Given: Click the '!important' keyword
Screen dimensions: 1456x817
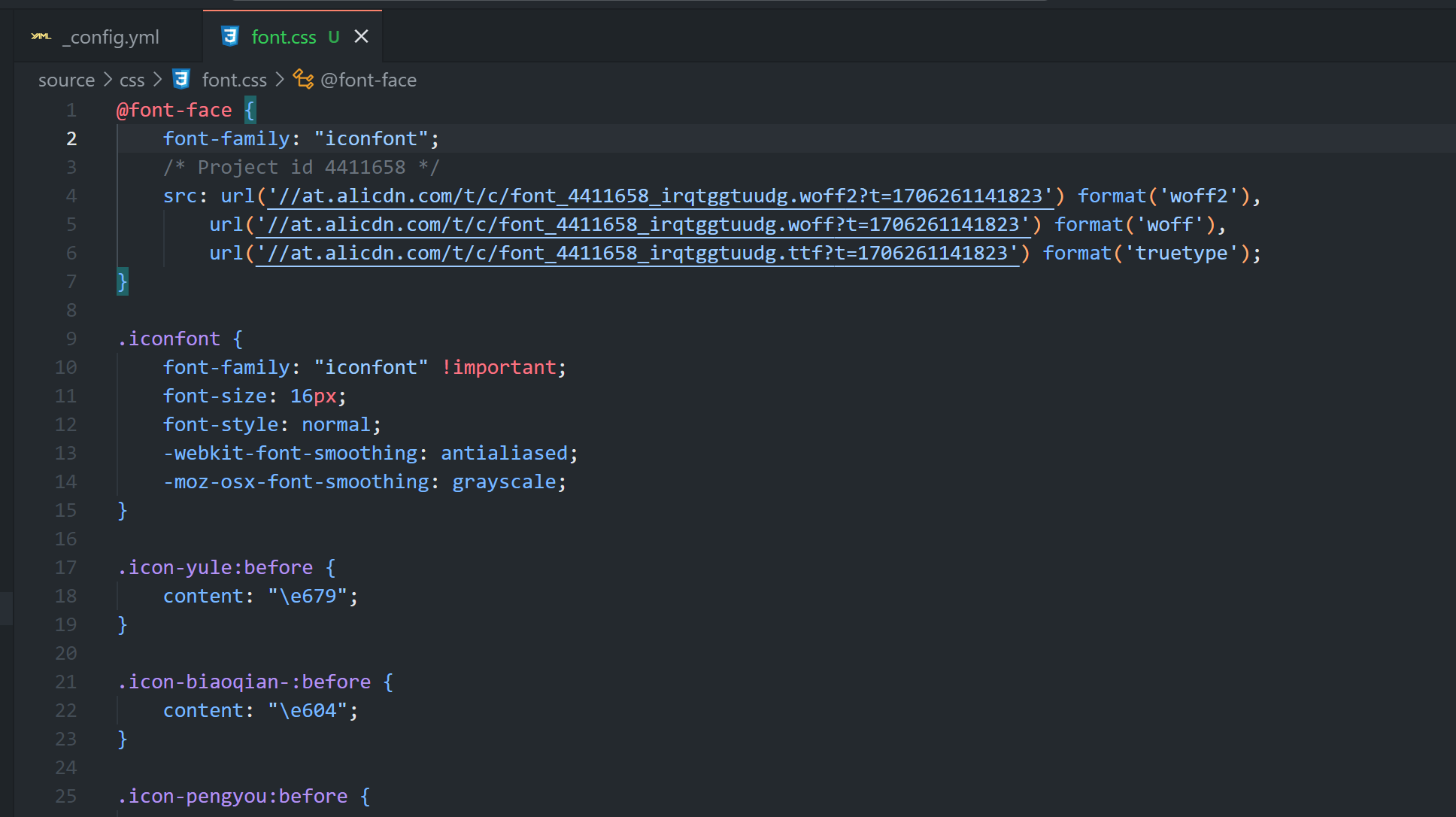Looking at the screenshot, I should coord(499,367).
